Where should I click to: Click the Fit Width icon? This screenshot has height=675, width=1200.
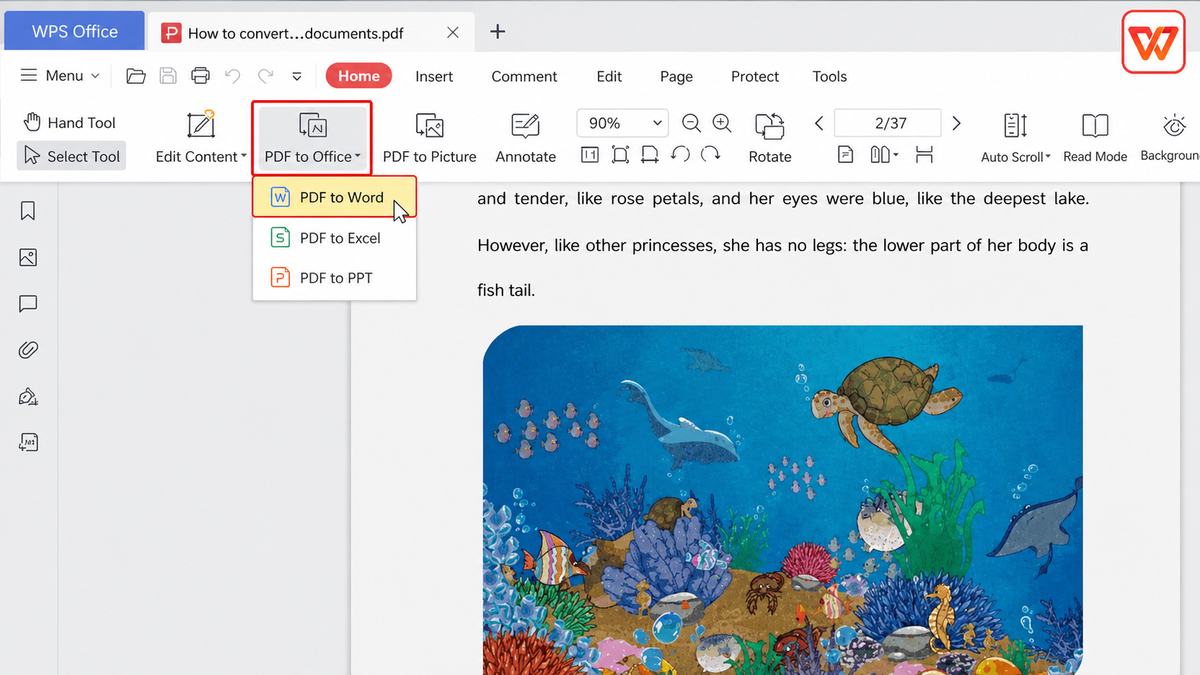[650, 155]
